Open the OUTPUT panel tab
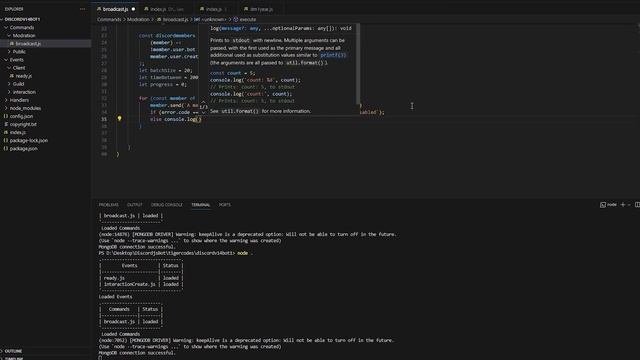 135,205
